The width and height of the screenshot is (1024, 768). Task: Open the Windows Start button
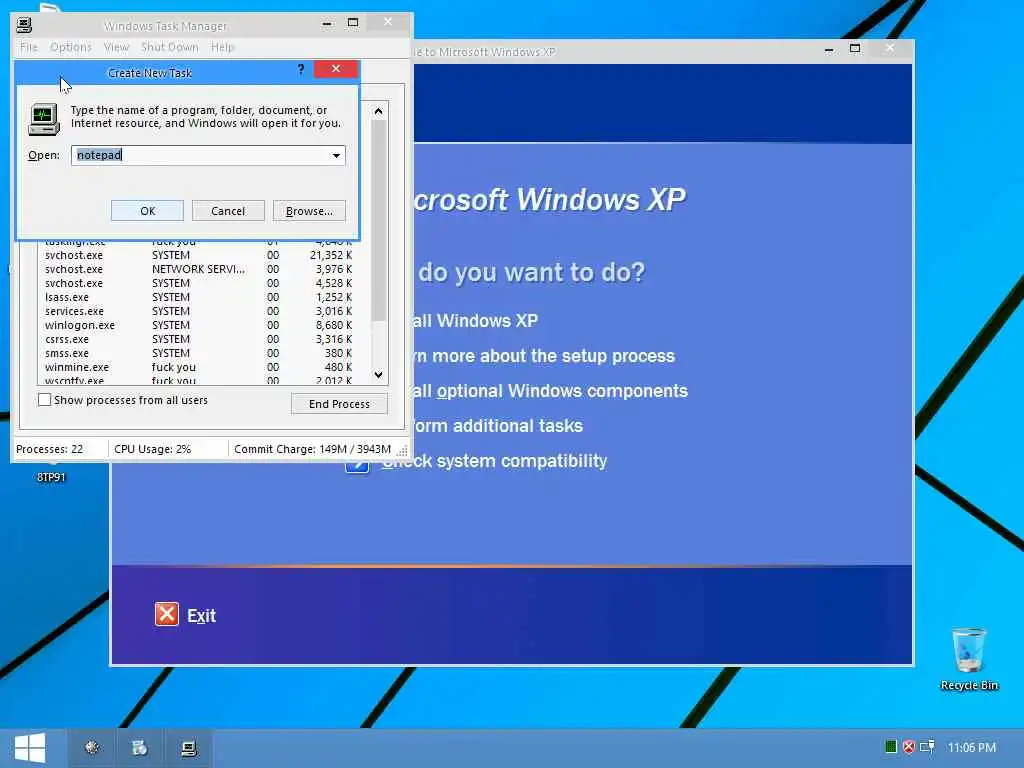tap(30, 748)
